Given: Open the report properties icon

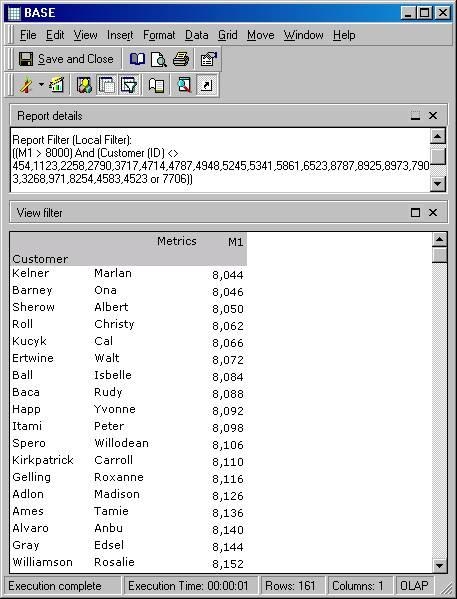Looking at the screenshot, I should point(208,59).
